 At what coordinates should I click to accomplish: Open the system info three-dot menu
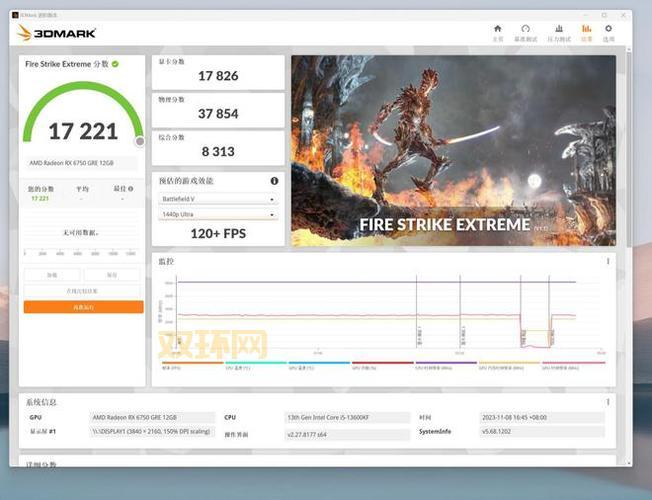608,402
